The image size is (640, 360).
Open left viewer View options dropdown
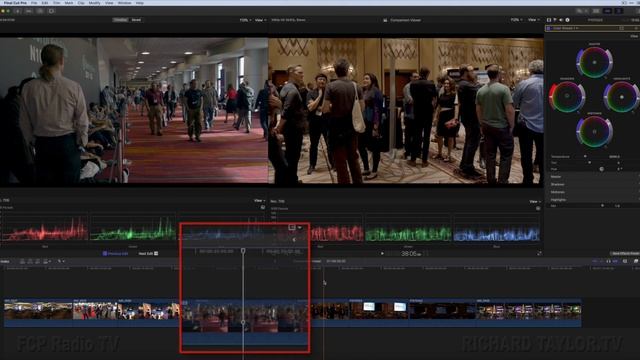tap(260, 20)
